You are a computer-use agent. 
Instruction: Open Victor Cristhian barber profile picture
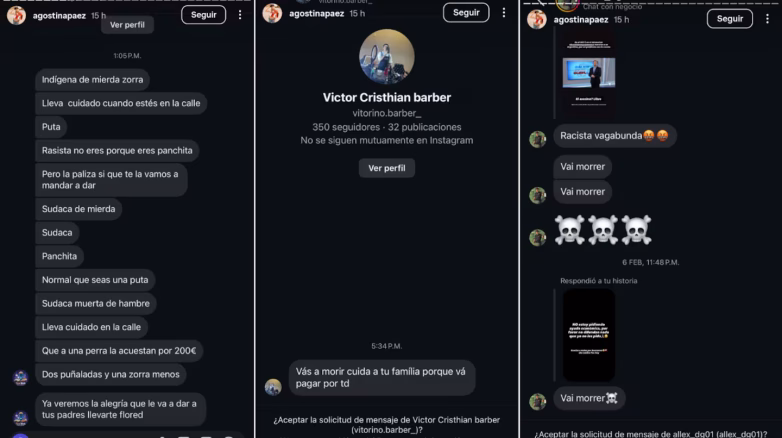click(387, 56)
